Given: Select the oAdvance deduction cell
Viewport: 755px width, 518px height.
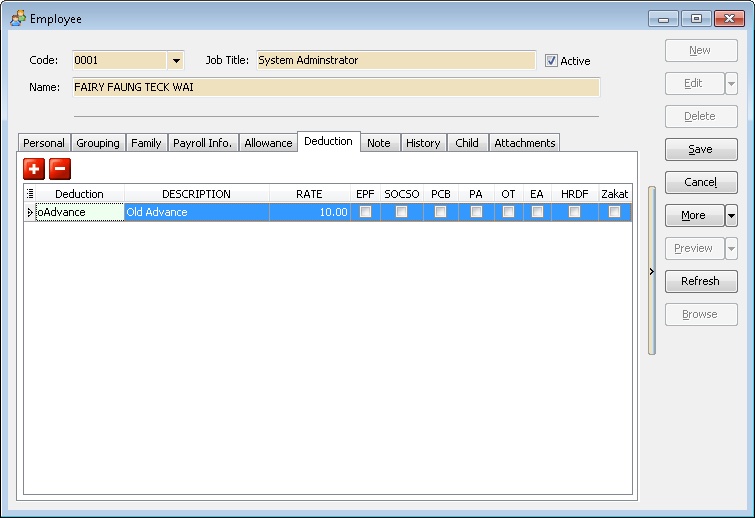Looking at the screenshot, I should [x=80, y=212].
